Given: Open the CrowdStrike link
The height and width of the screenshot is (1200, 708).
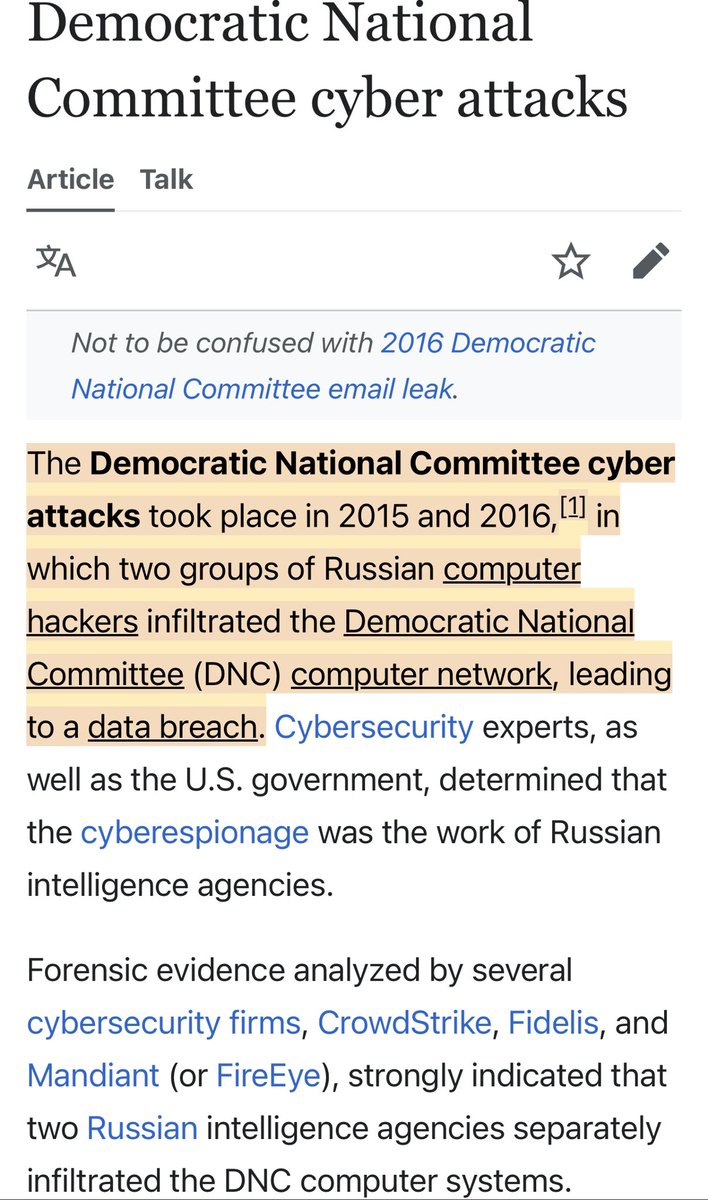Looking at the screenshot, I should coord(404,1023).
